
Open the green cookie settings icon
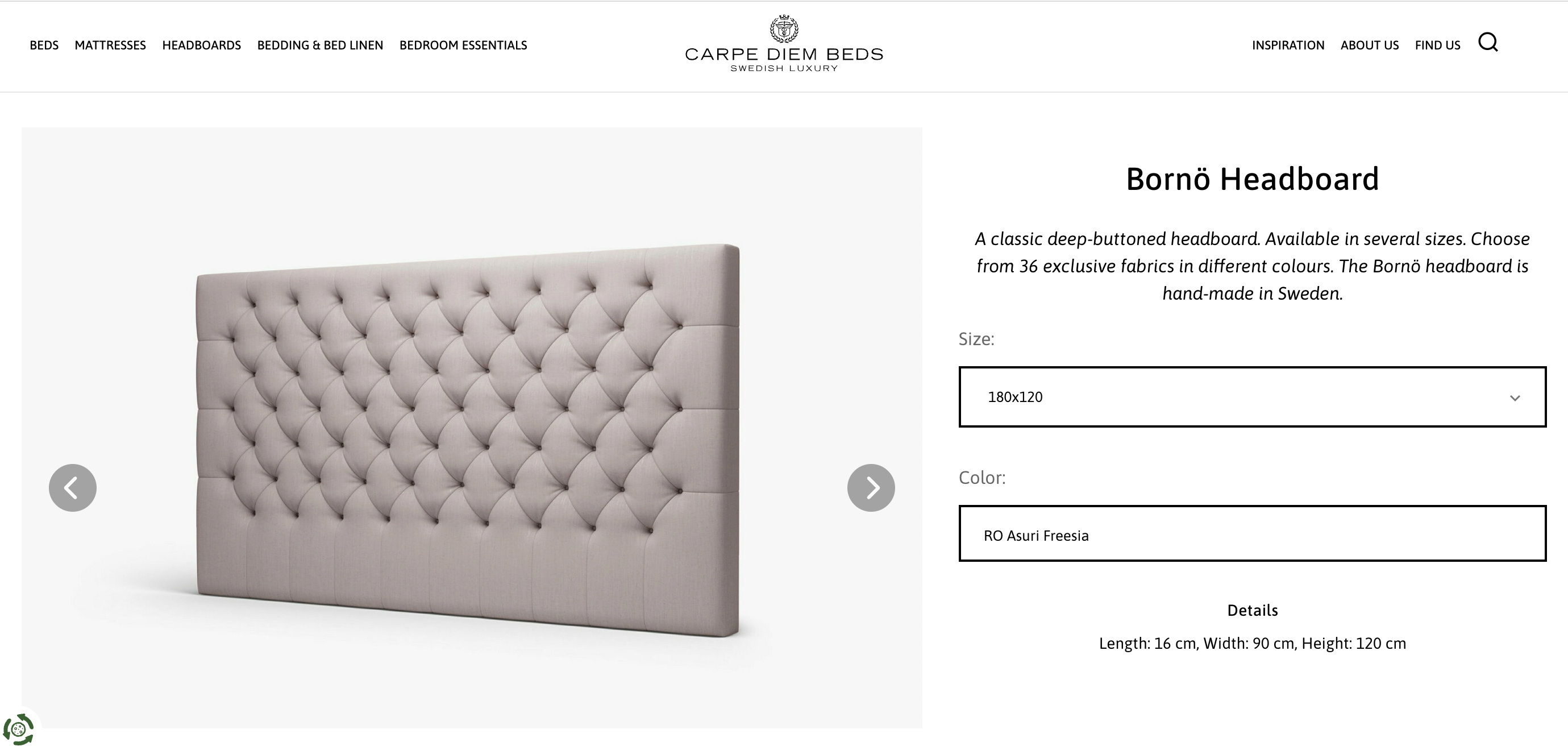(x=18, y=729)
